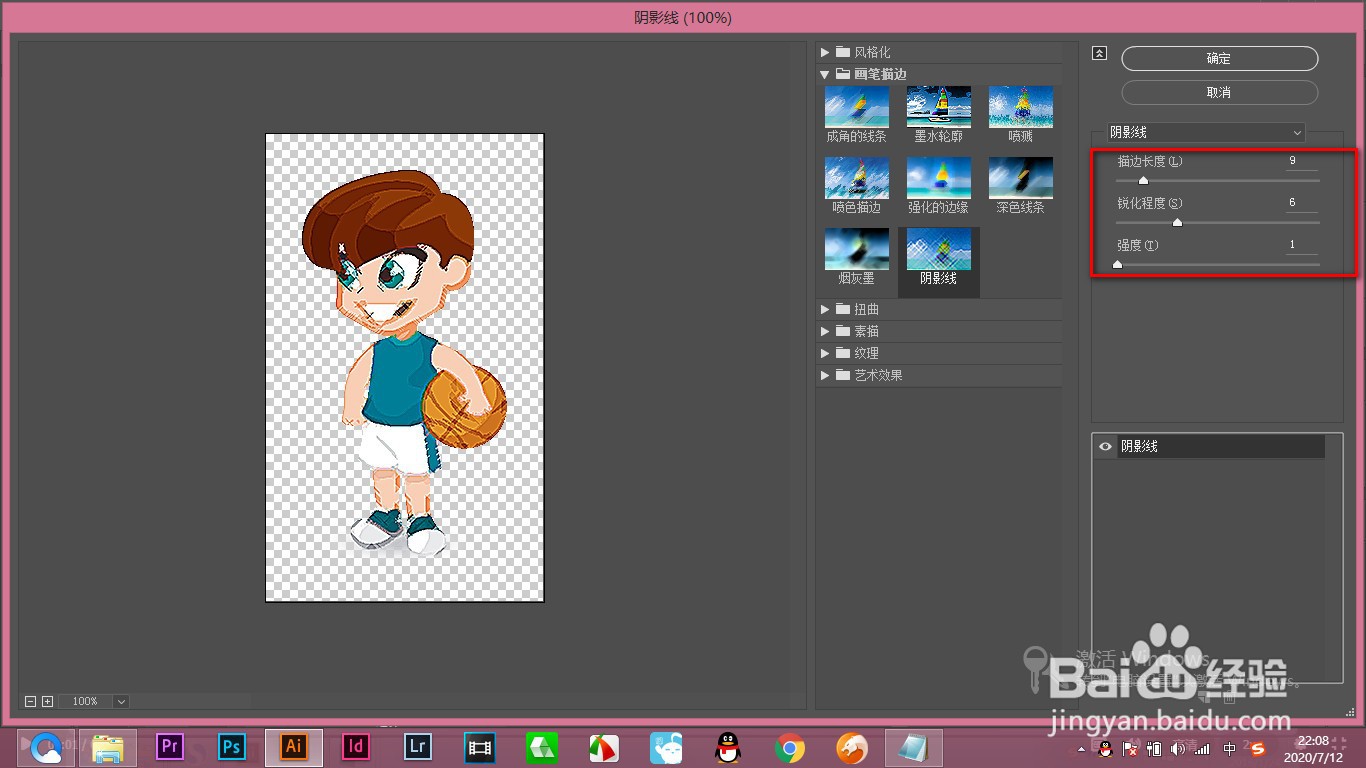Click the QQ tray icon
The height and width of the screenshot is (768, 1366).
point(1106,749)
